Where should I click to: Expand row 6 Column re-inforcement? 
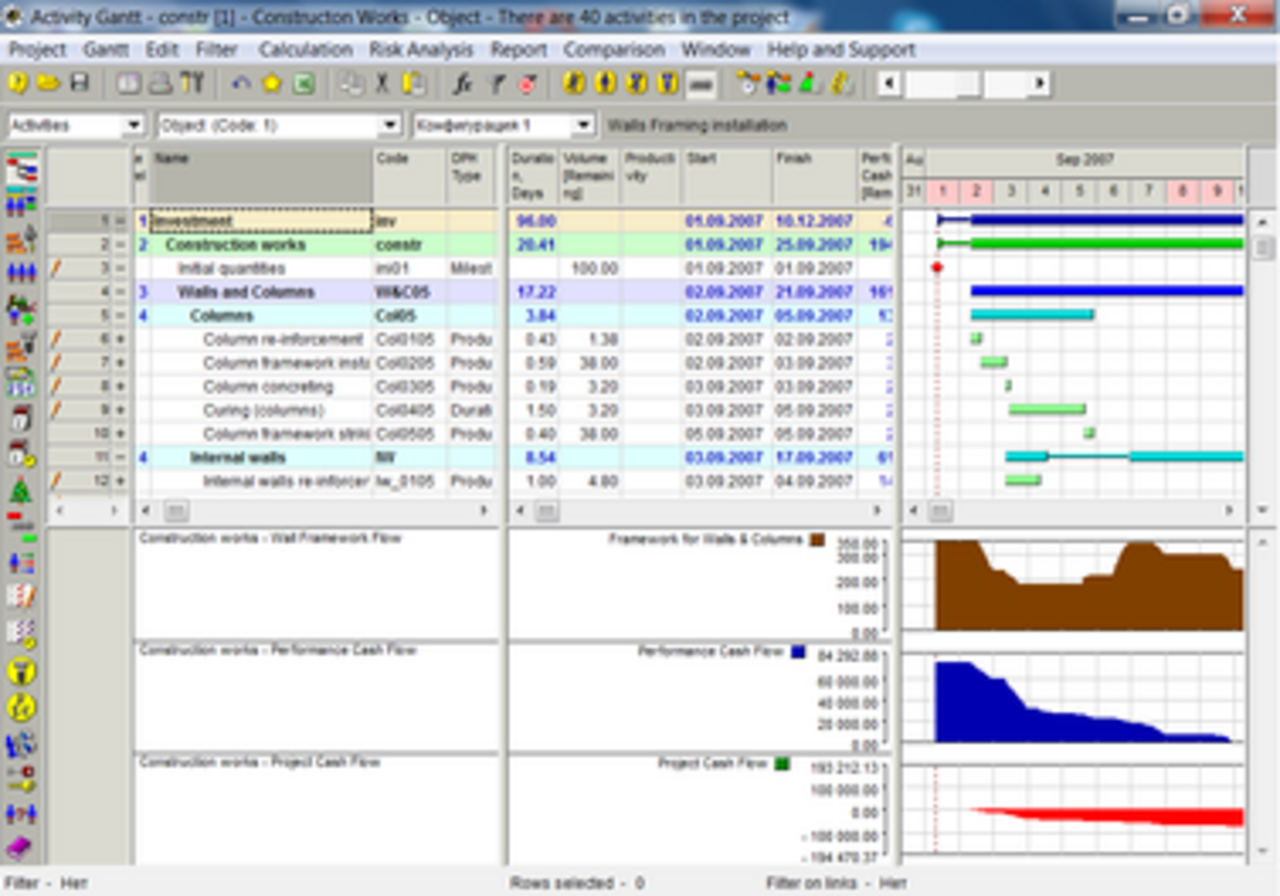coord(120,339)
